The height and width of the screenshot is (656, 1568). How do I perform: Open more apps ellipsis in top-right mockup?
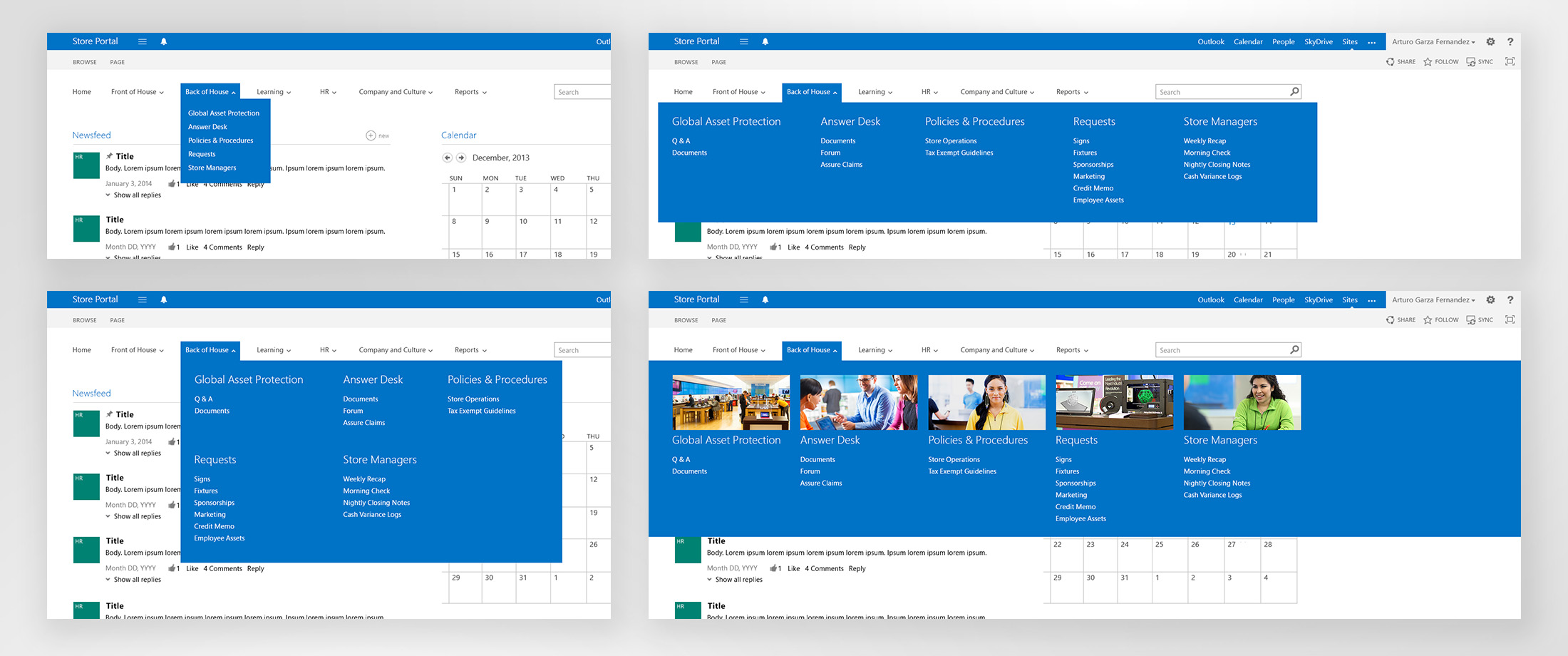pos(1371,42)
